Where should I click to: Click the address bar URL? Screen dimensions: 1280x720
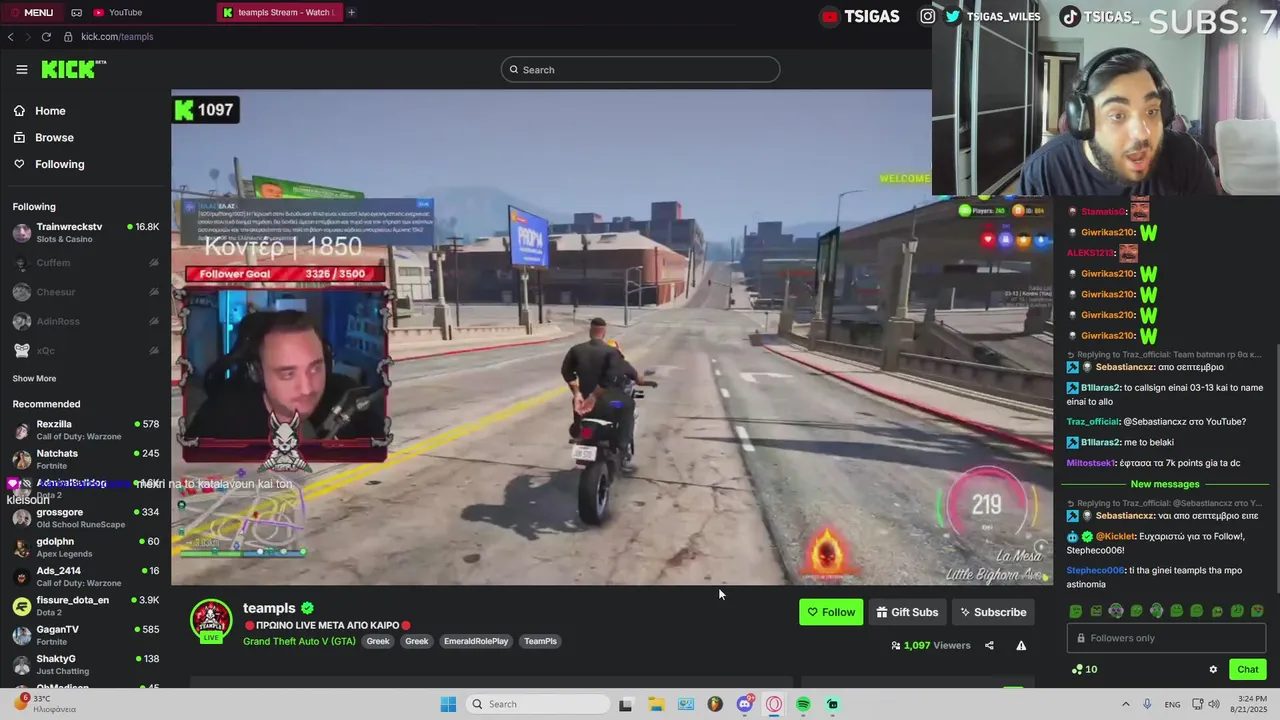tap(117, 37)
